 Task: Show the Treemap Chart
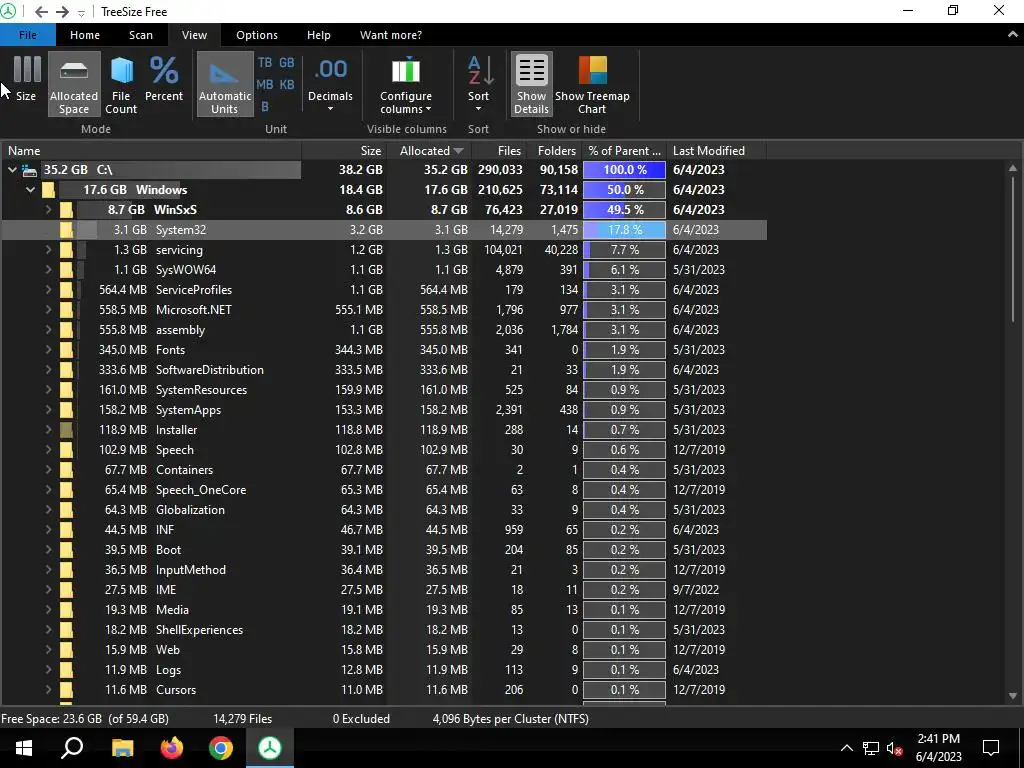click(x=592, y=84)
